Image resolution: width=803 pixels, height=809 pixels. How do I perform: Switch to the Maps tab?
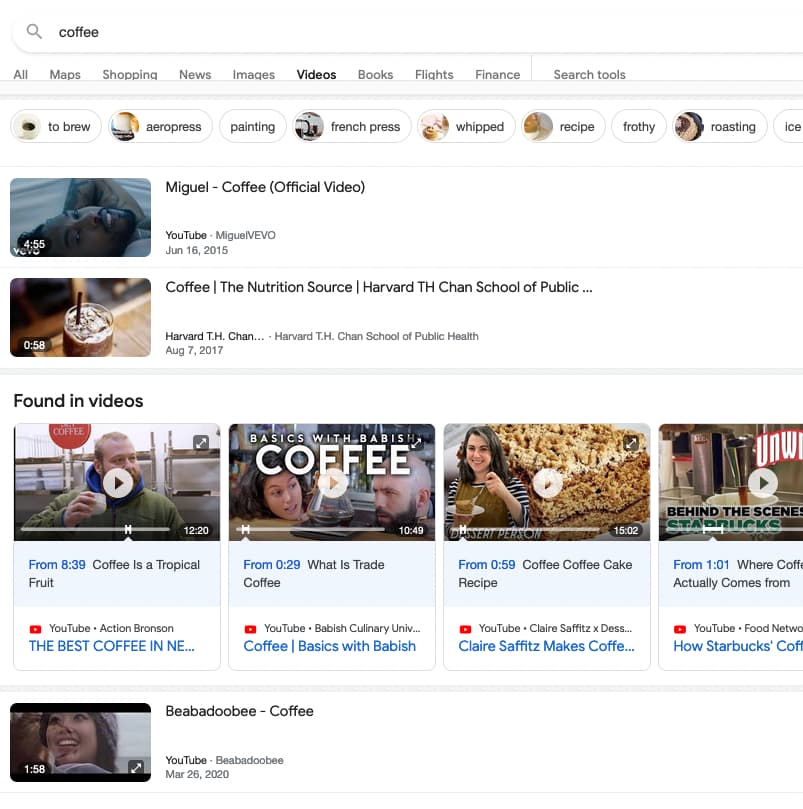click(65, 74)
